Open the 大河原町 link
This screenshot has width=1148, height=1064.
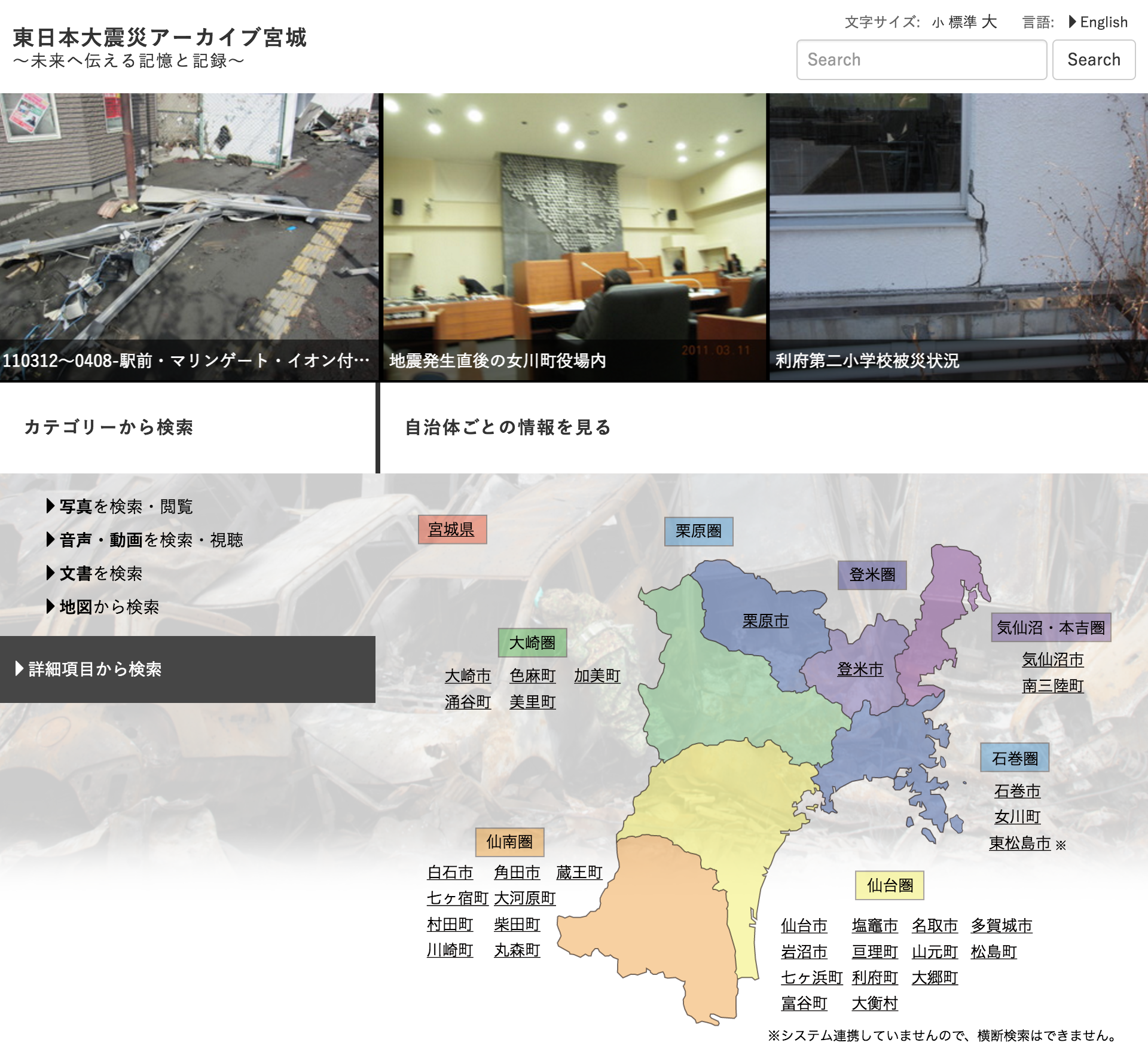click(x=525, y=898)
